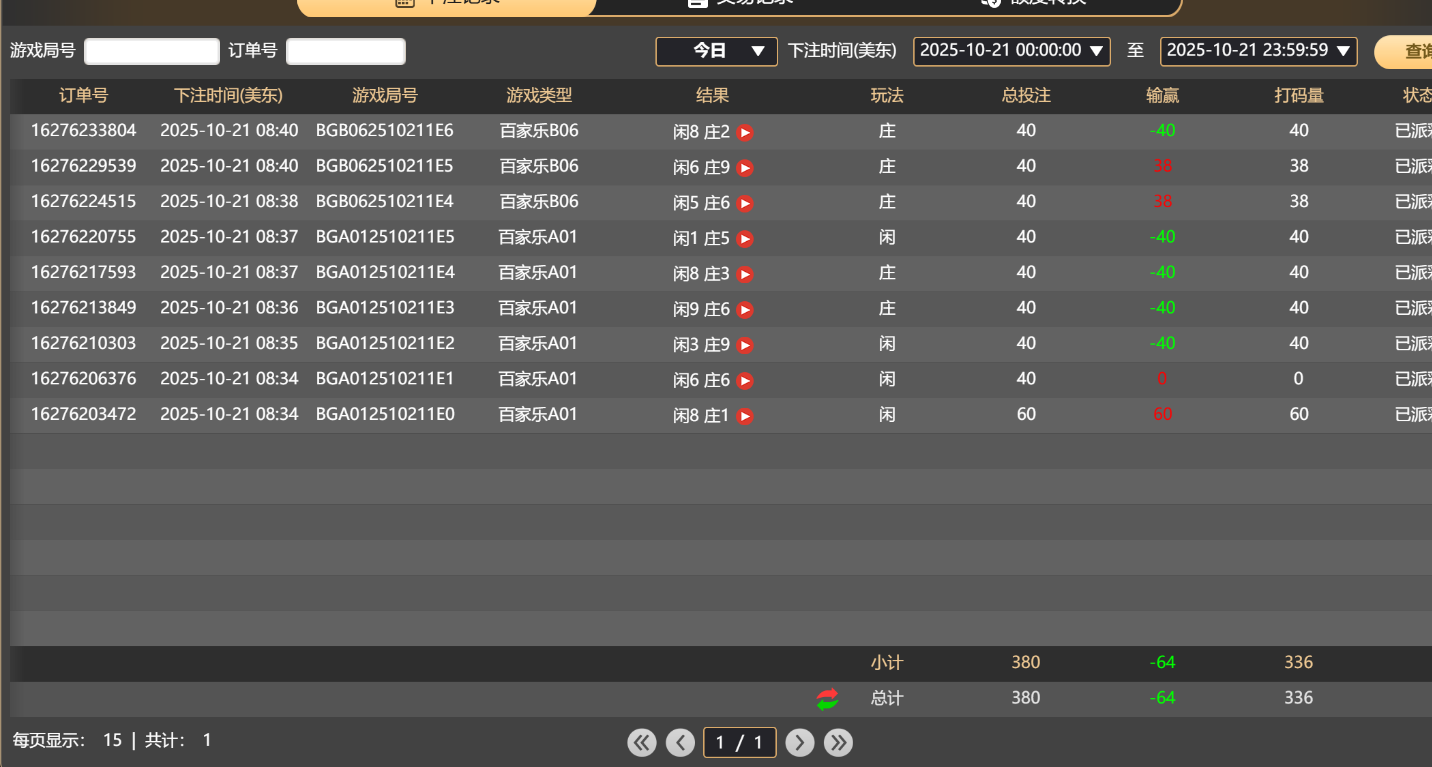1432x767 pixels.
Task: Click the red-green refresh totals icon
Action: (x=827, y=699)
